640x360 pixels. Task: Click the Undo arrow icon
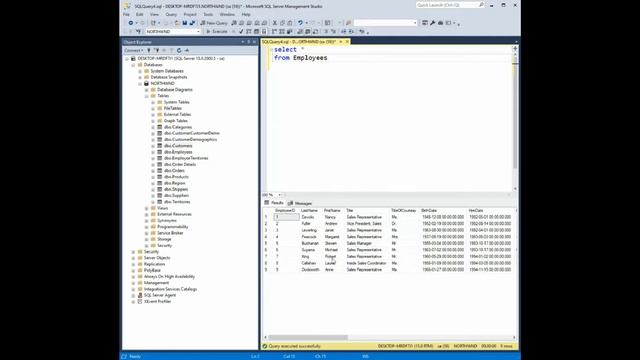300,23
